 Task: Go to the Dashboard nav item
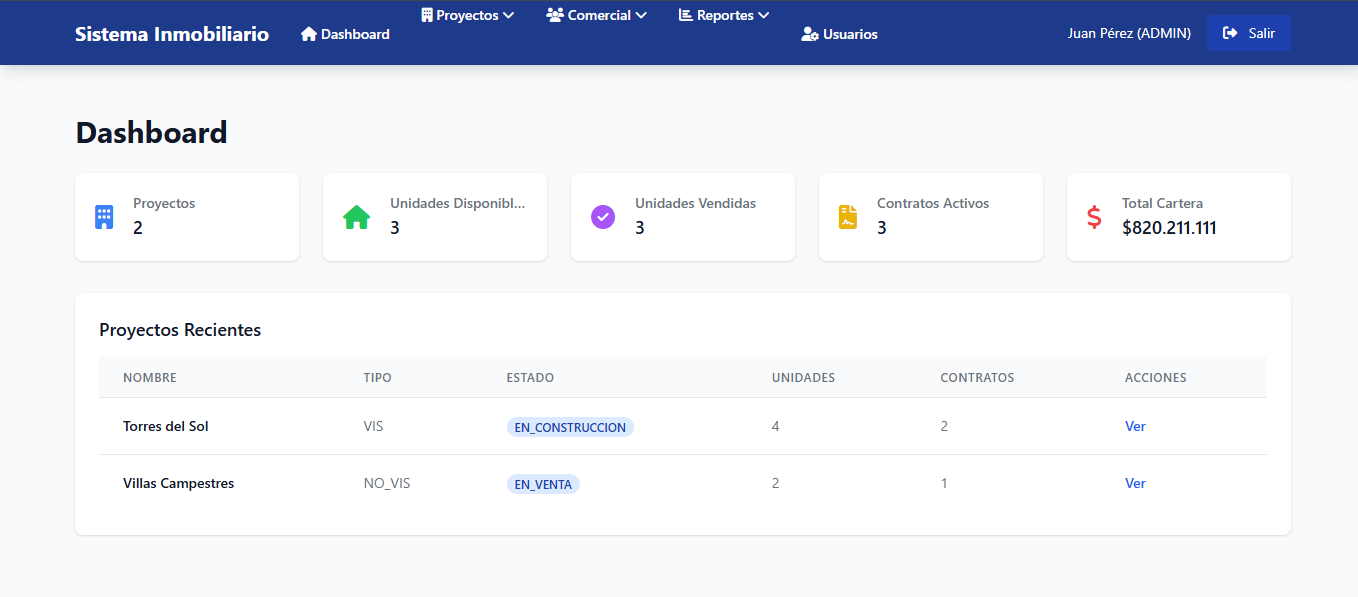click(x=345, y=34)
